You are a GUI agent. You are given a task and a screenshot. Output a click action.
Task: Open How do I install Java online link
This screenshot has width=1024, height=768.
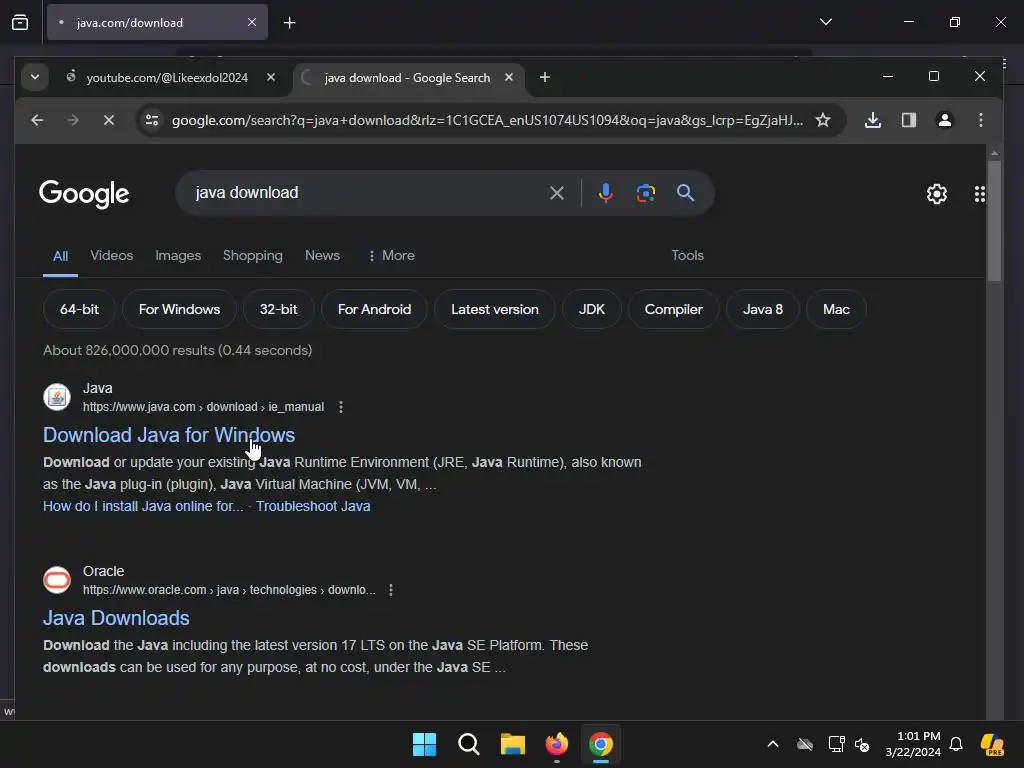[143, 506]
